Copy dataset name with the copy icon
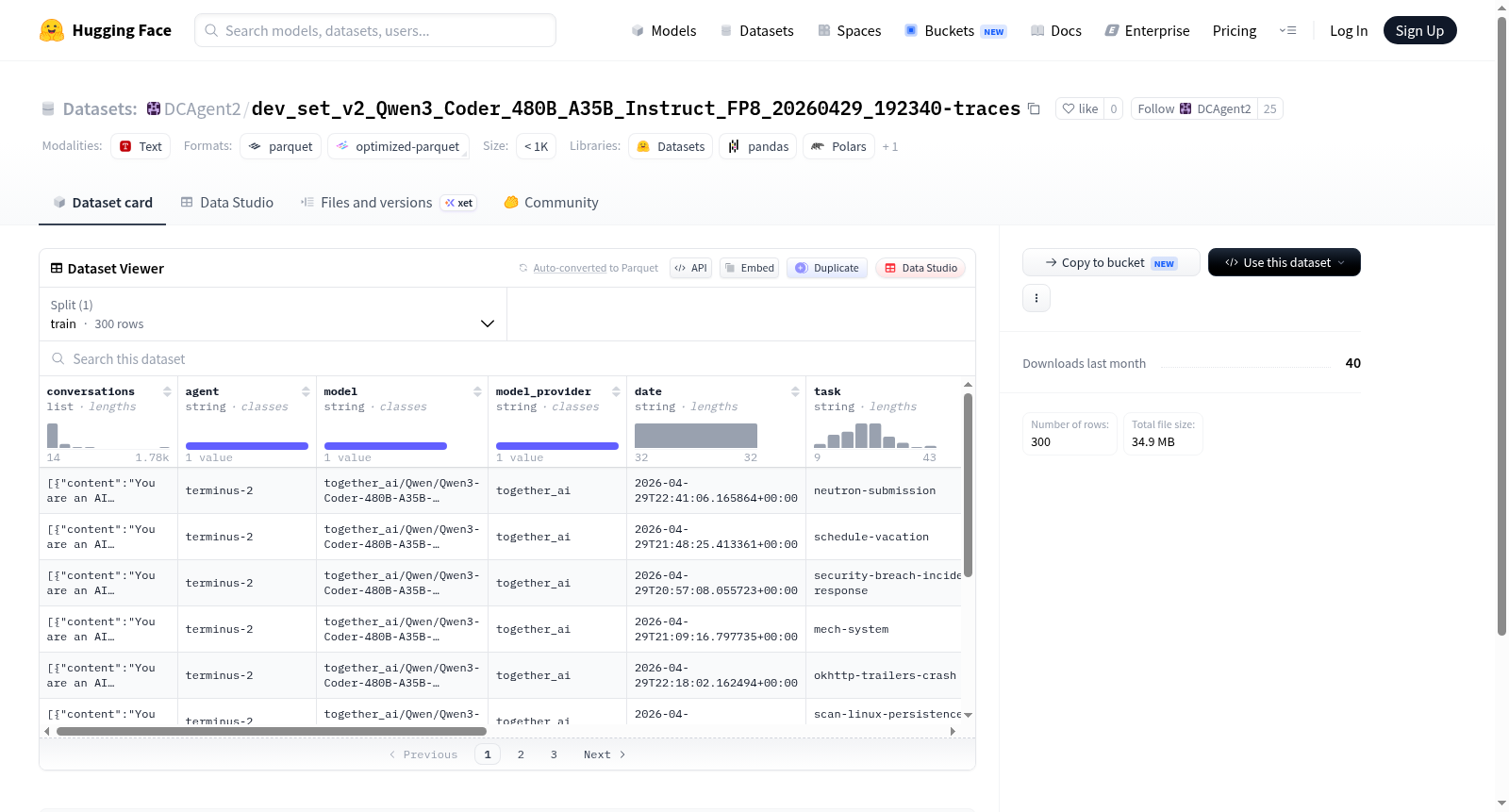The height and width of the screenshot is (812, 1509). point(1034,108)
